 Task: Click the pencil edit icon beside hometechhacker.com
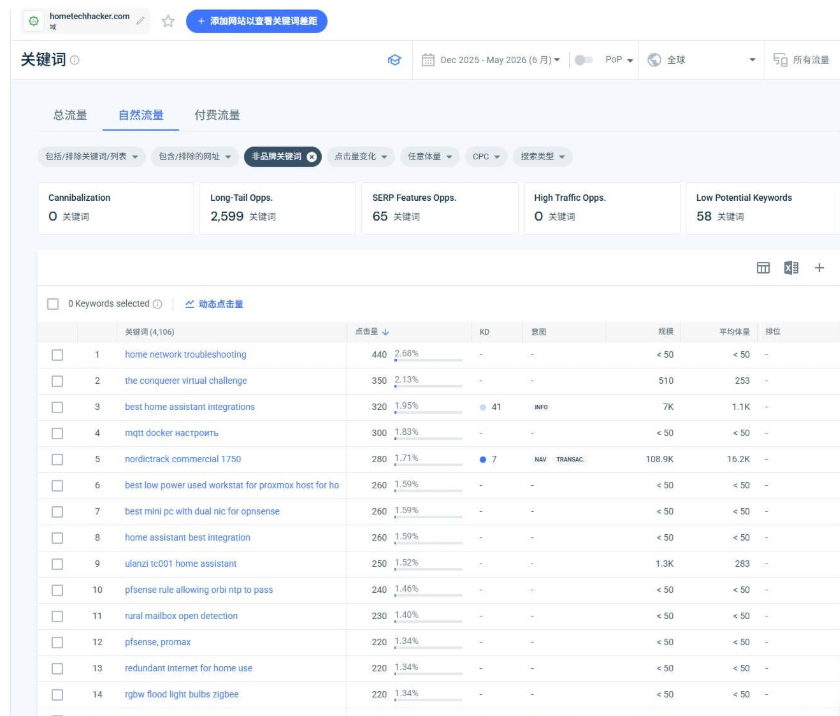coord(140,21)
